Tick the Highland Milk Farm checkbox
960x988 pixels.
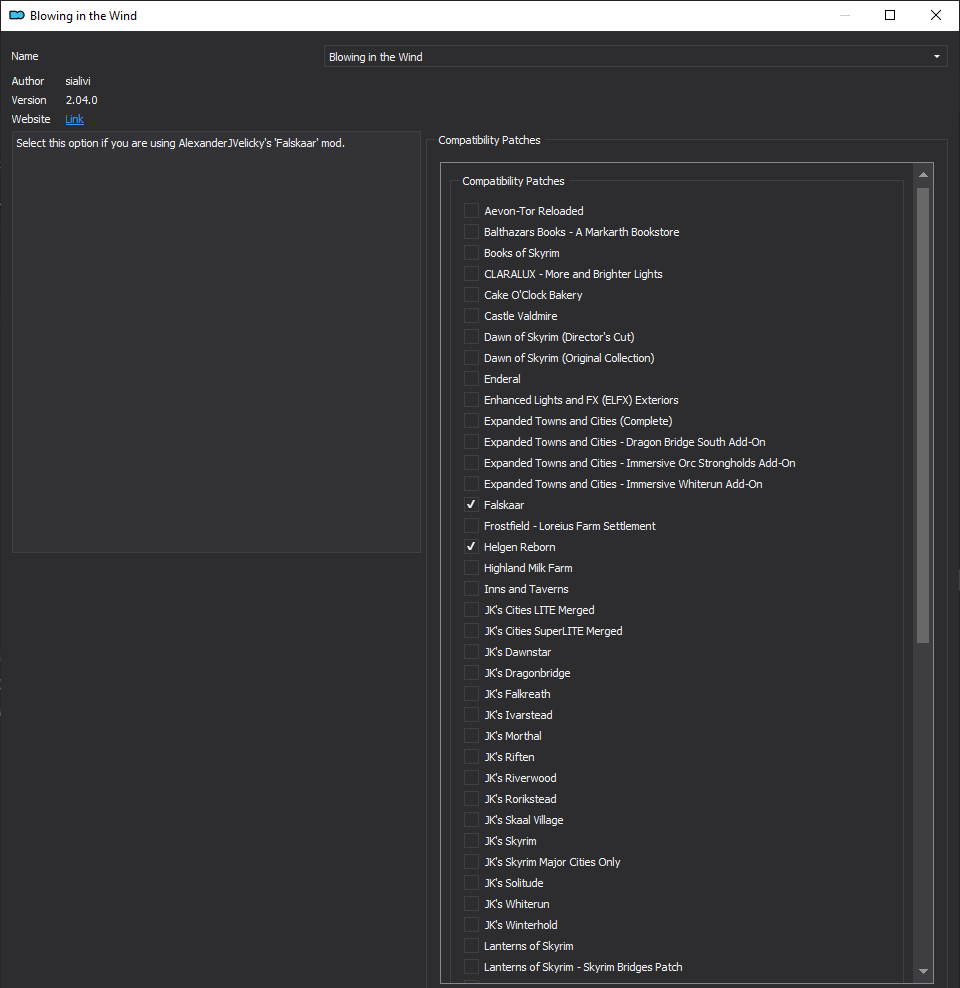tap(471, 568)
